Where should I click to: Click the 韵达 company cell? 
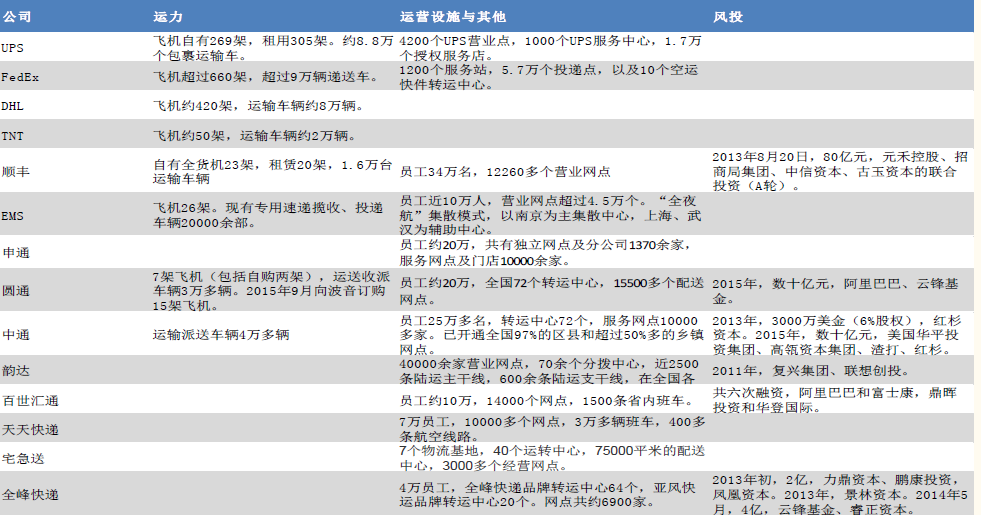(16, 370)
